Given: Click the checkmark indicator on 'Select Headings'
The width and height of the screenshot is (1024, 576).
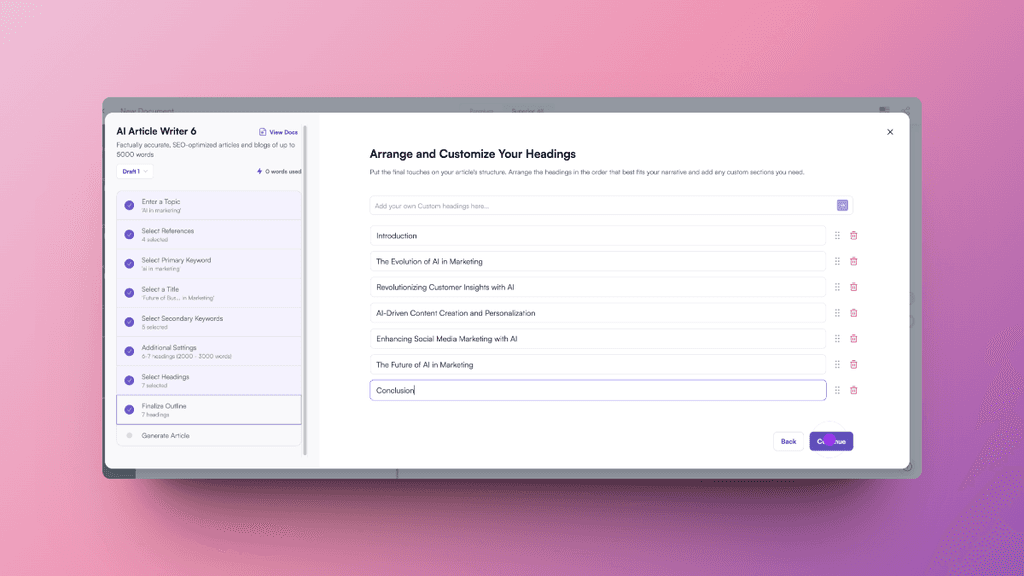Looking at the screenshot, I should (x=127, y=380).
